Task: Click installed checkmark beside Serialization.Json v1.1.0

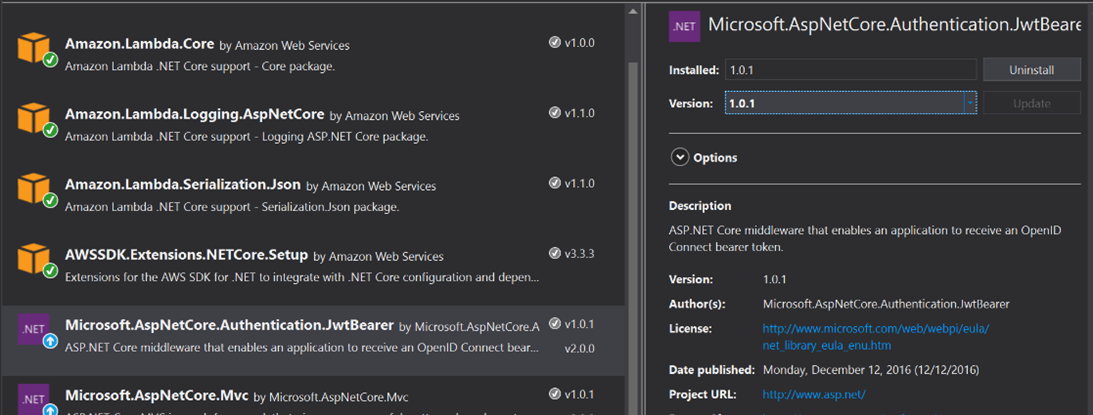Action: (x=555, y=183)
